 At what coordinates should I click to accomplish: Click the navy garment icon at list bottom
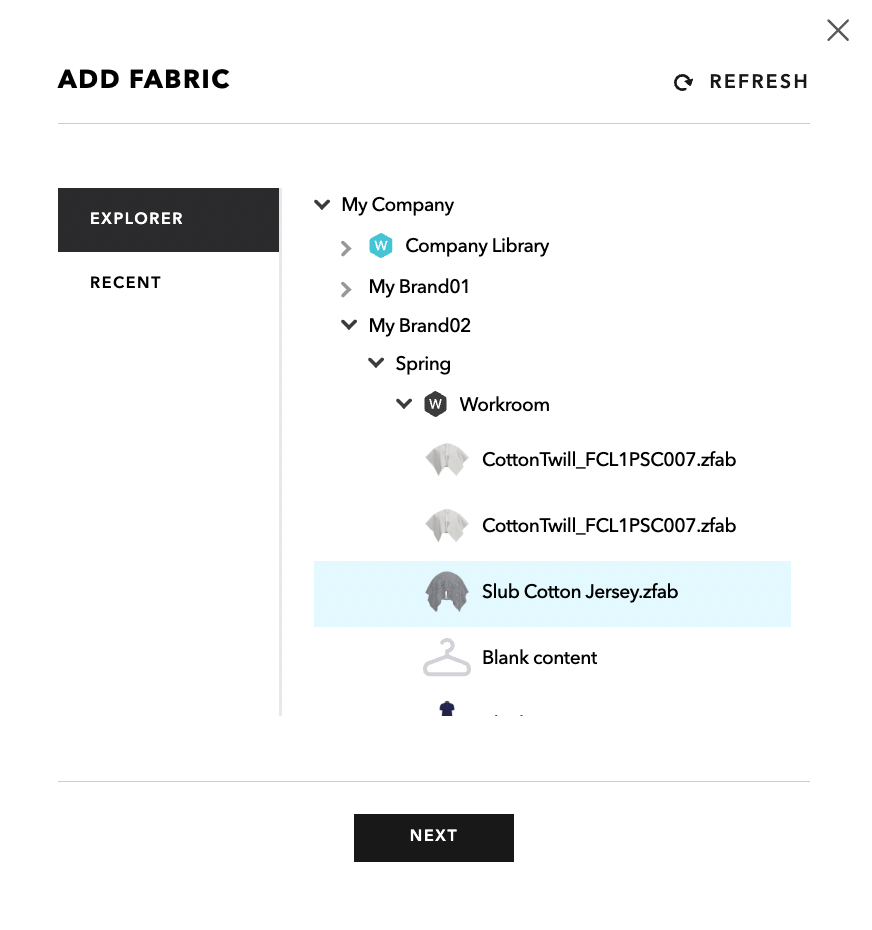point(447,708)
